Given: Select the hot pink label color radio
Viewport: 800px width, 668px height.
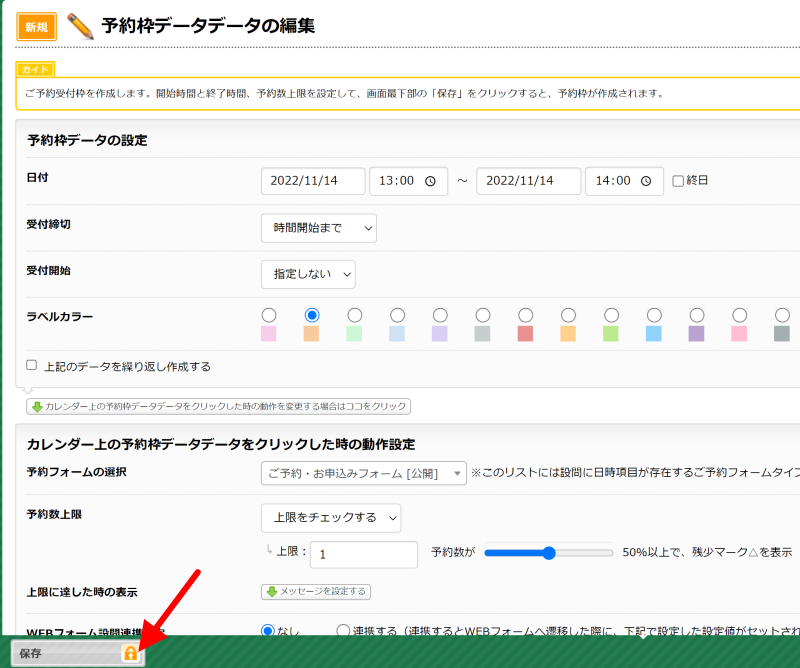Looking at the screenshot, I should click(x=739, y=315).
